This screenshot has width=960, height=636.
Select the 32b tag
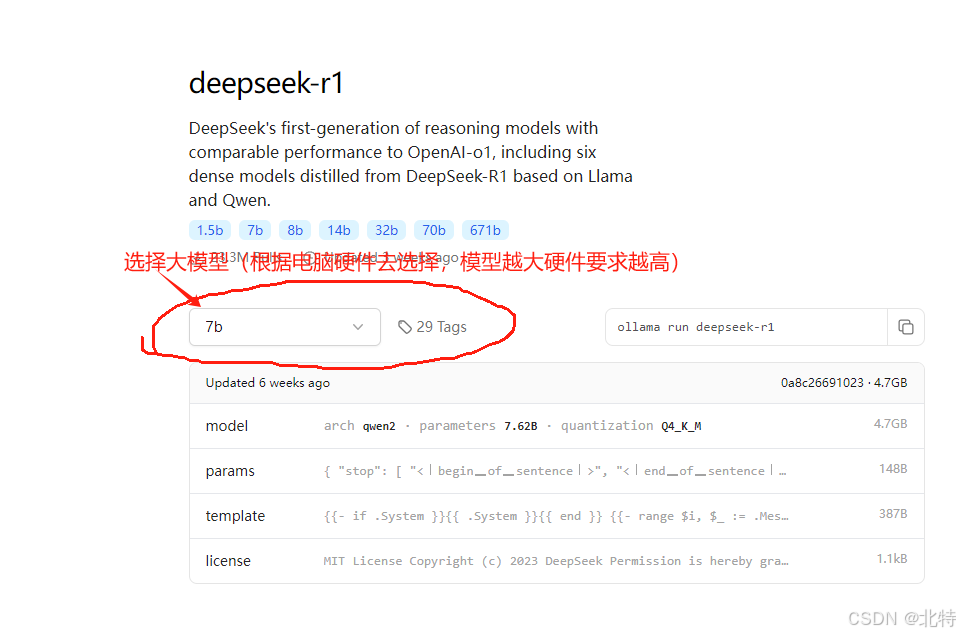click(386, 230)
